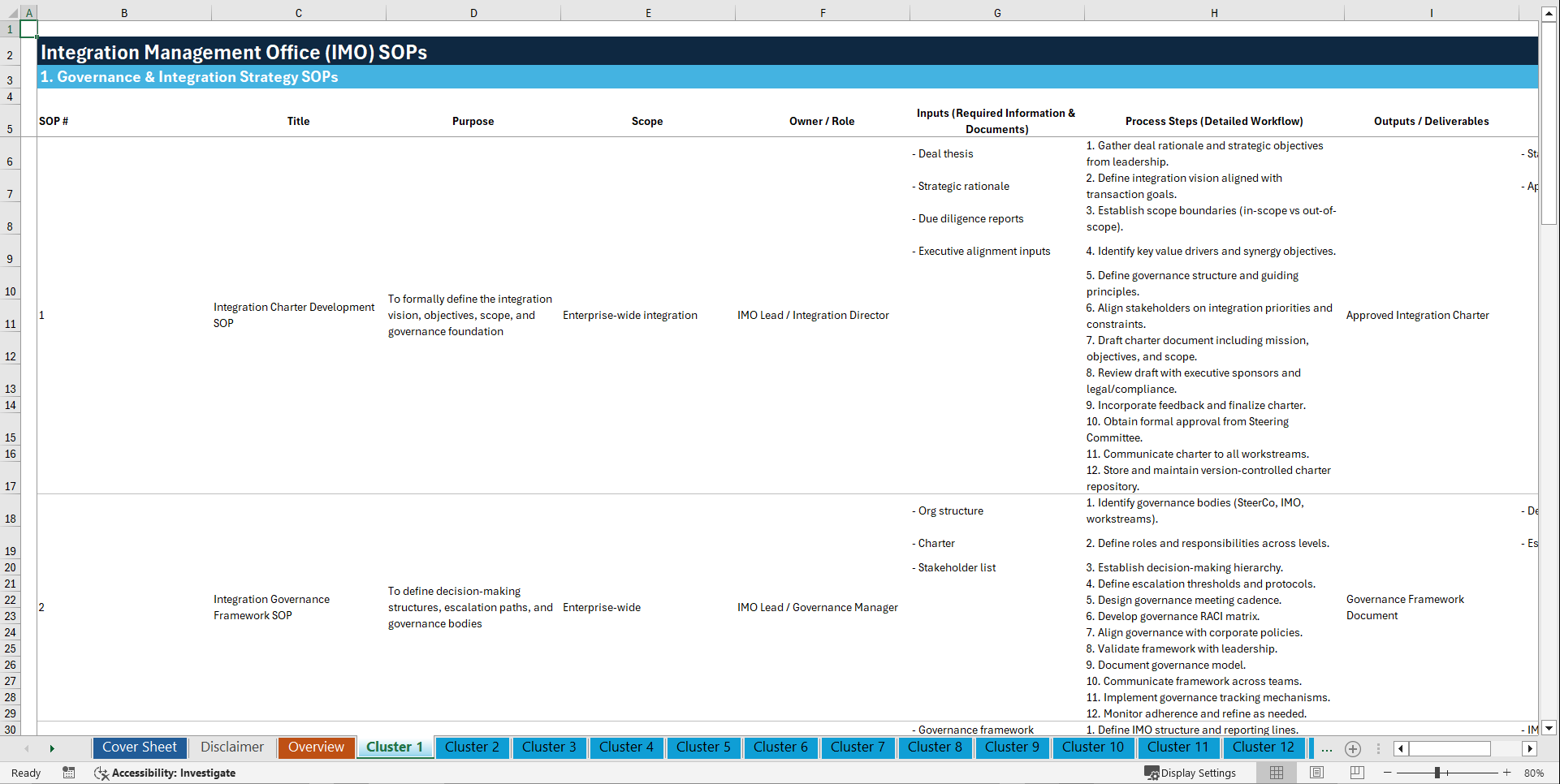Show zoom level dialog via 80% label
Viewport: 1560px width, 784px height.
1534,773
